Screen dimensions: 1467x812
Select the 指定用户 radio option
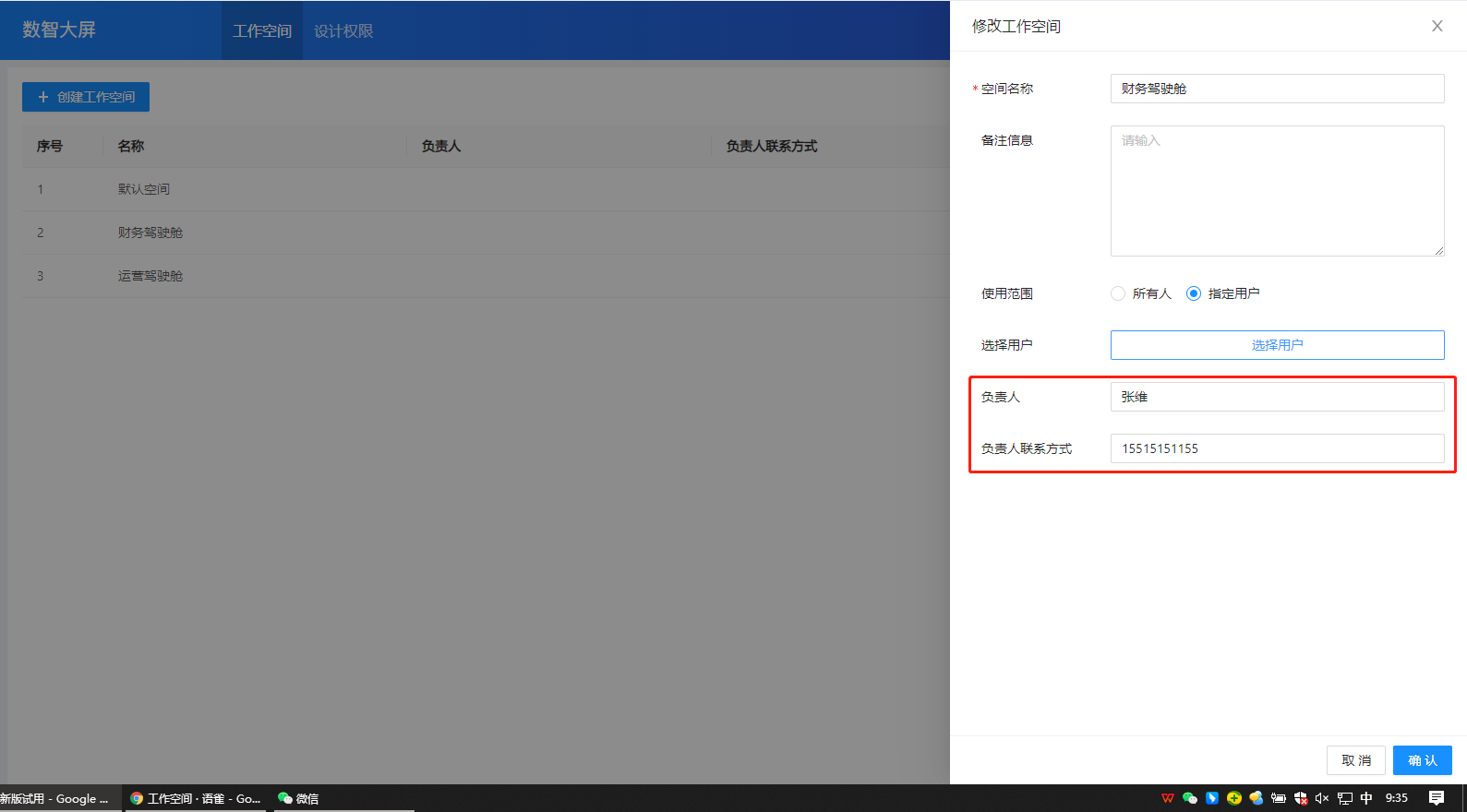pos(1194,293)
